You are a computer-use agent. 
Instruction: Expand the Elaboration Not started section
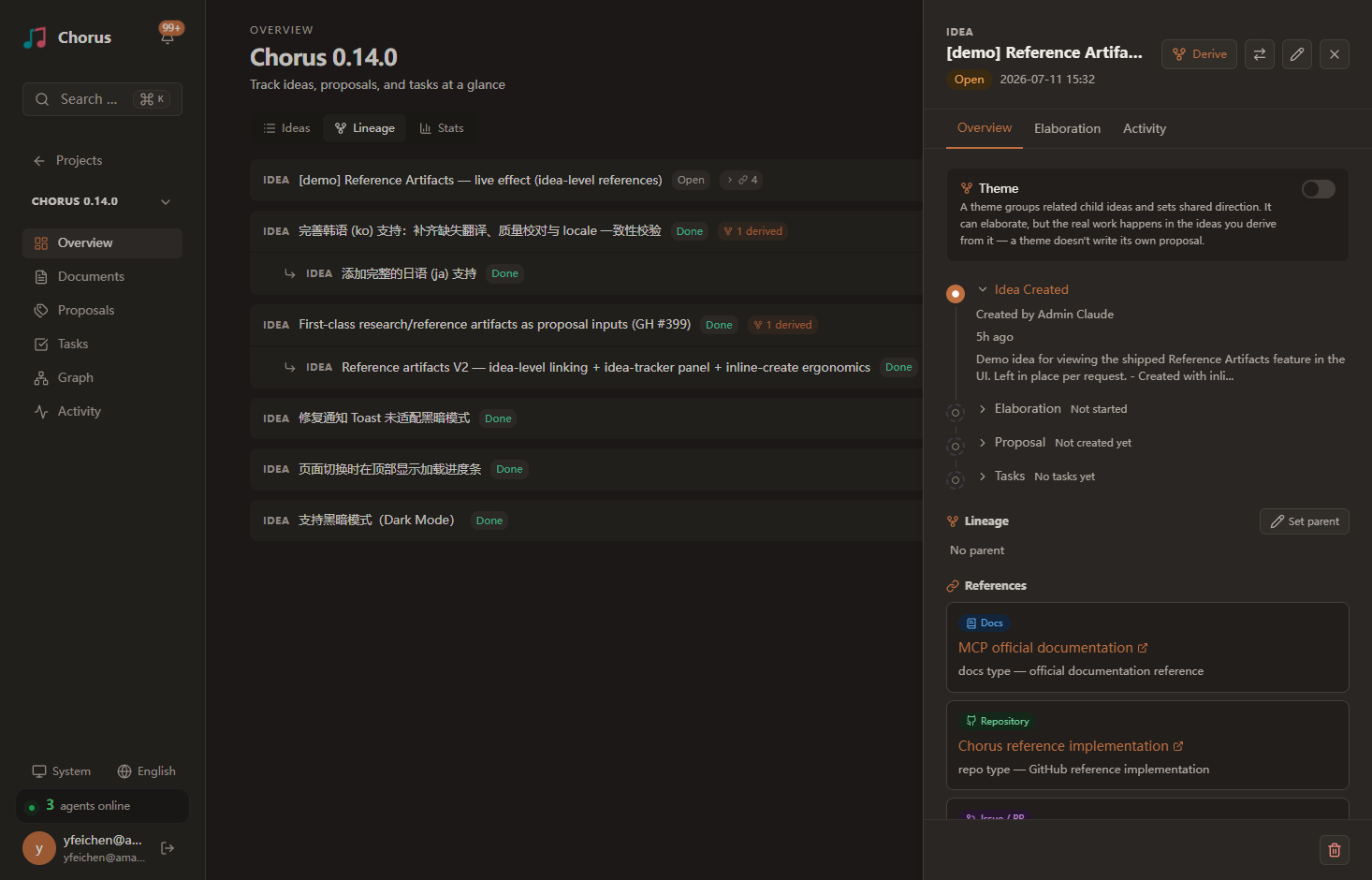click(1053, 409)
